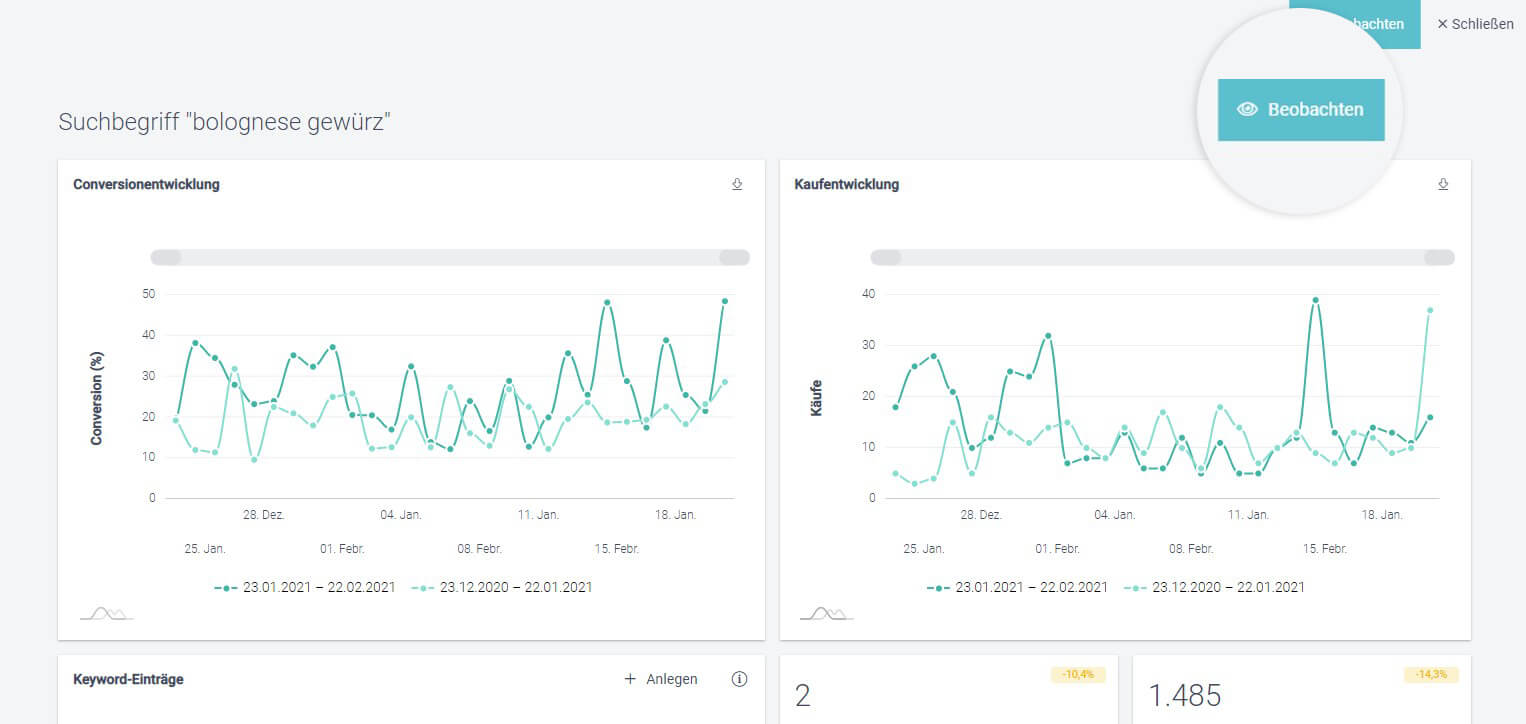Download the Kaufentwicklung chart data
This screenshot has width=1526, height=724.
[1443, 184]
